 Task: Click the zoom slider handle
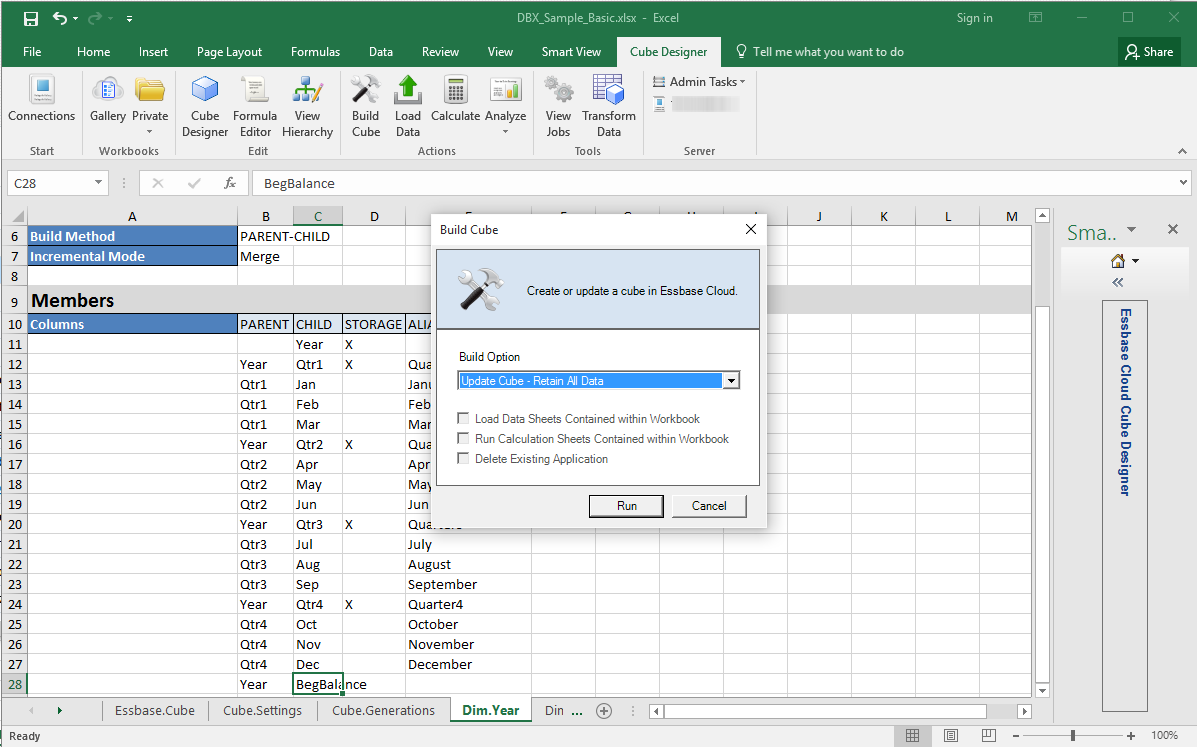pos(1073,736)
